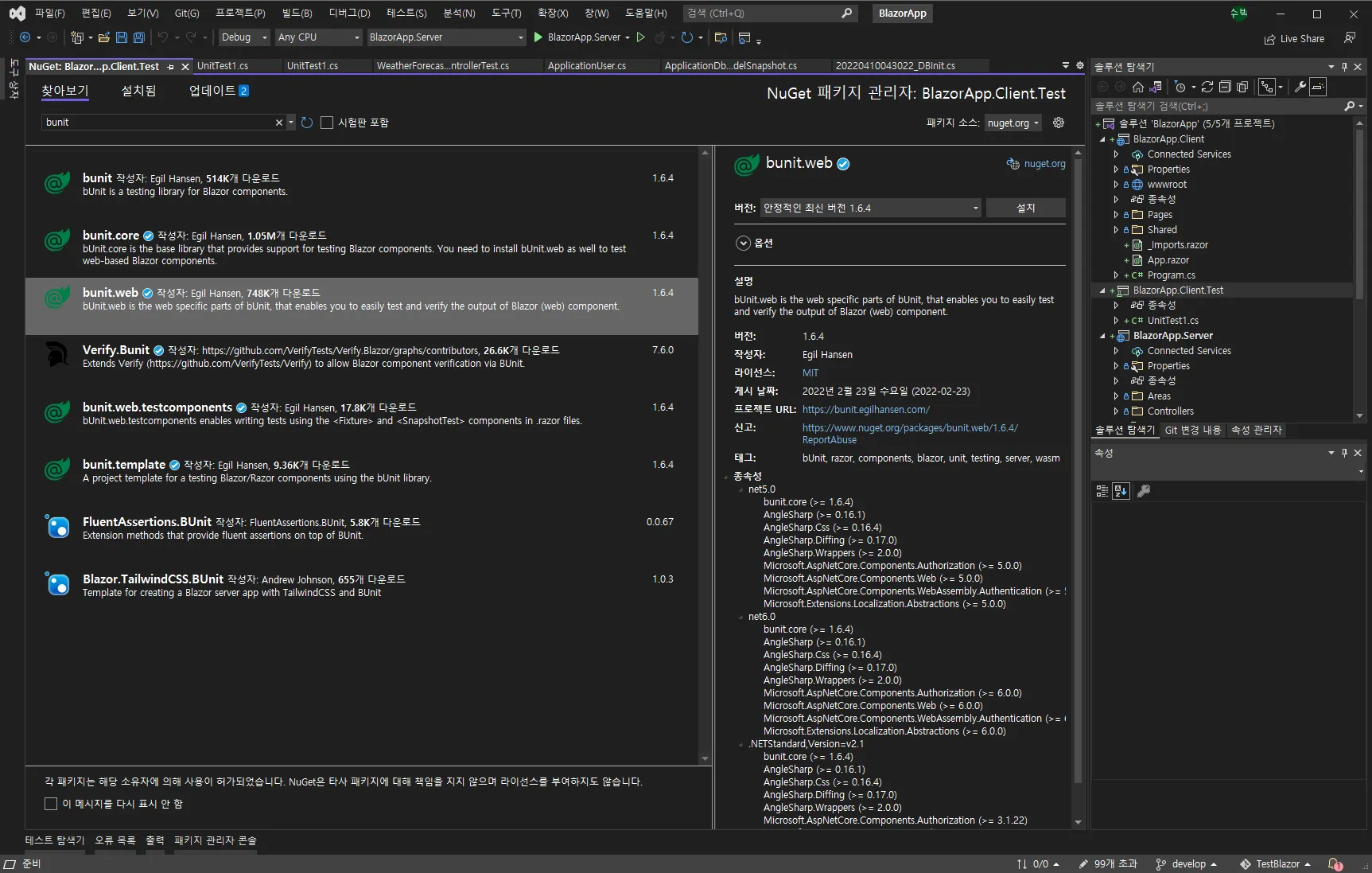Screen dimensions: 1372x873
Task: Click the Save All toolbar icon
Action: pyautogui.click(x=139, y=37)
